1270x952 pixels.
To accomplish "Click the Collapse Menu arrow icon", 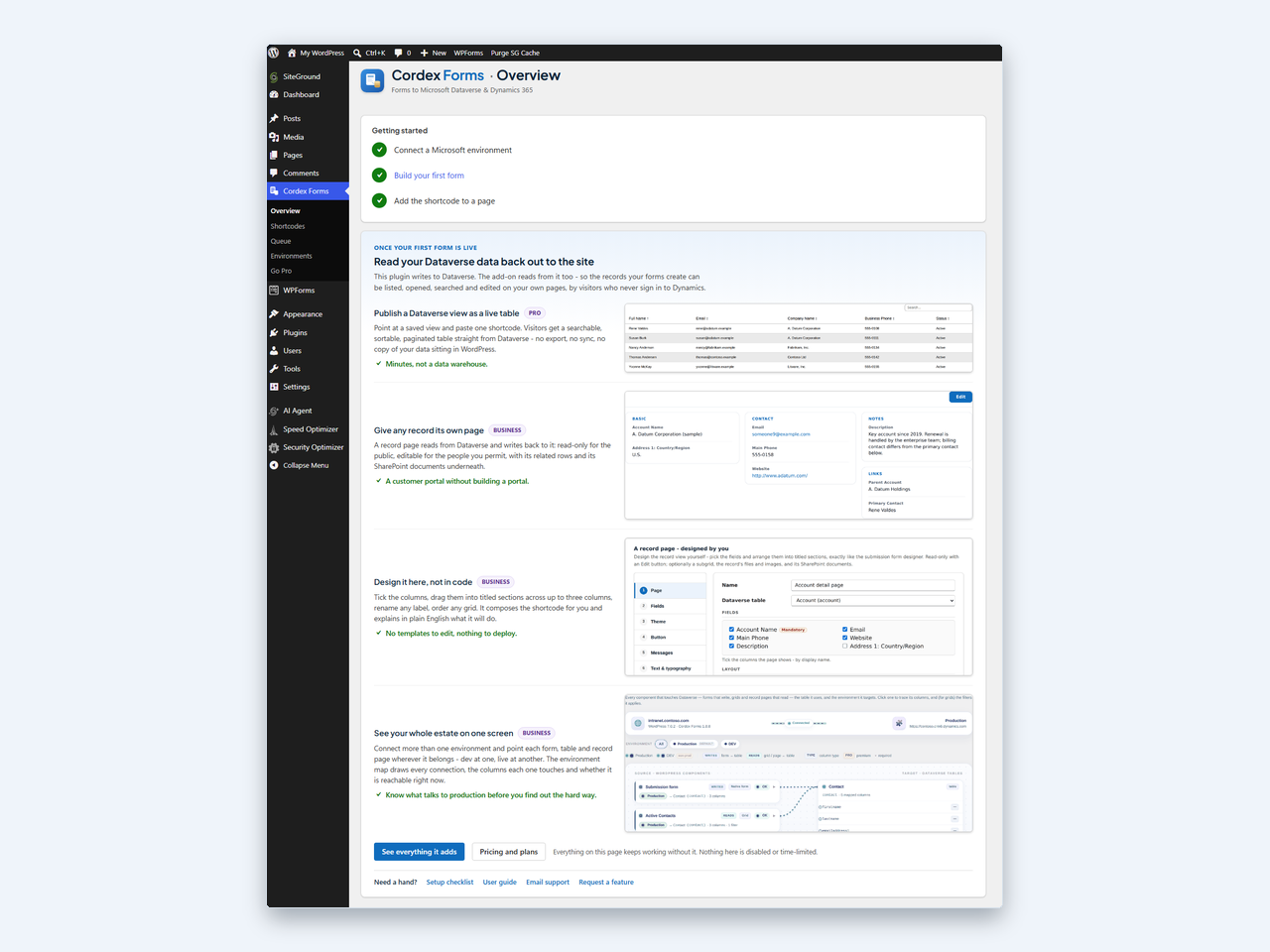I will [274, 465].
